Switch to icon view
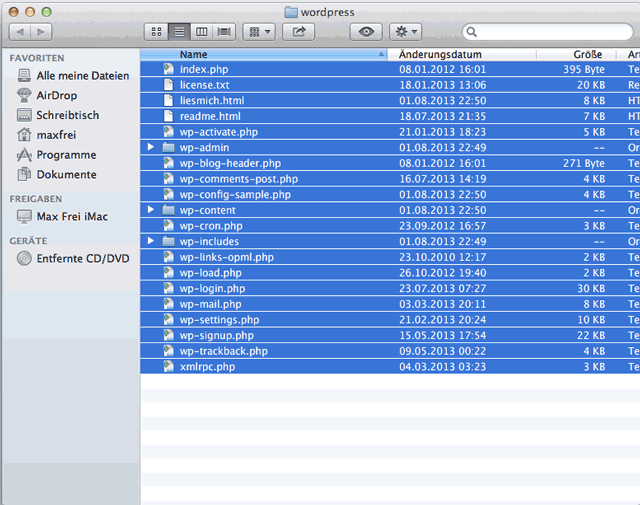This screenshot has width=640, height=505. point(156,32)
